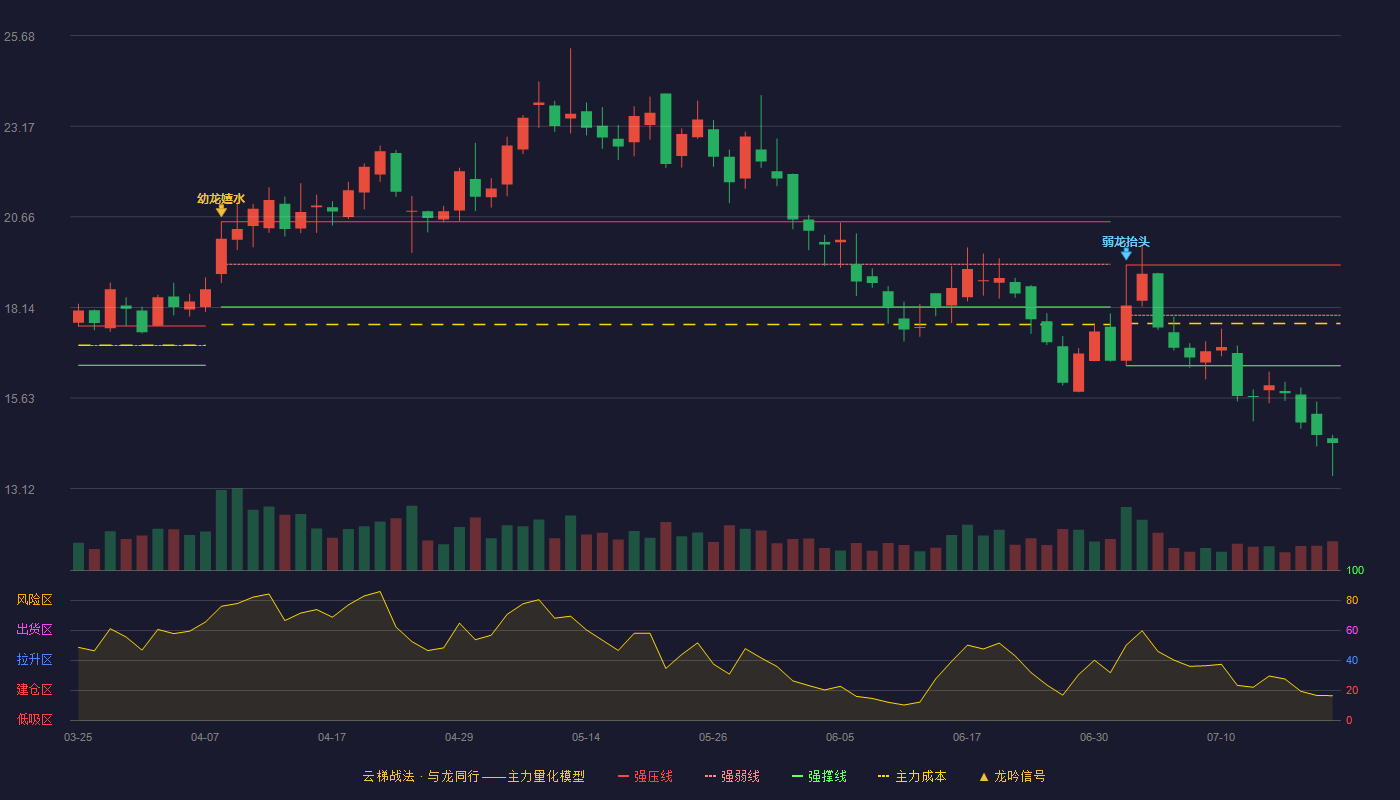Viewport: 1400px width, 800px height.
Task: Click the green dash icon before 强撑线
Action: point(797,776)
